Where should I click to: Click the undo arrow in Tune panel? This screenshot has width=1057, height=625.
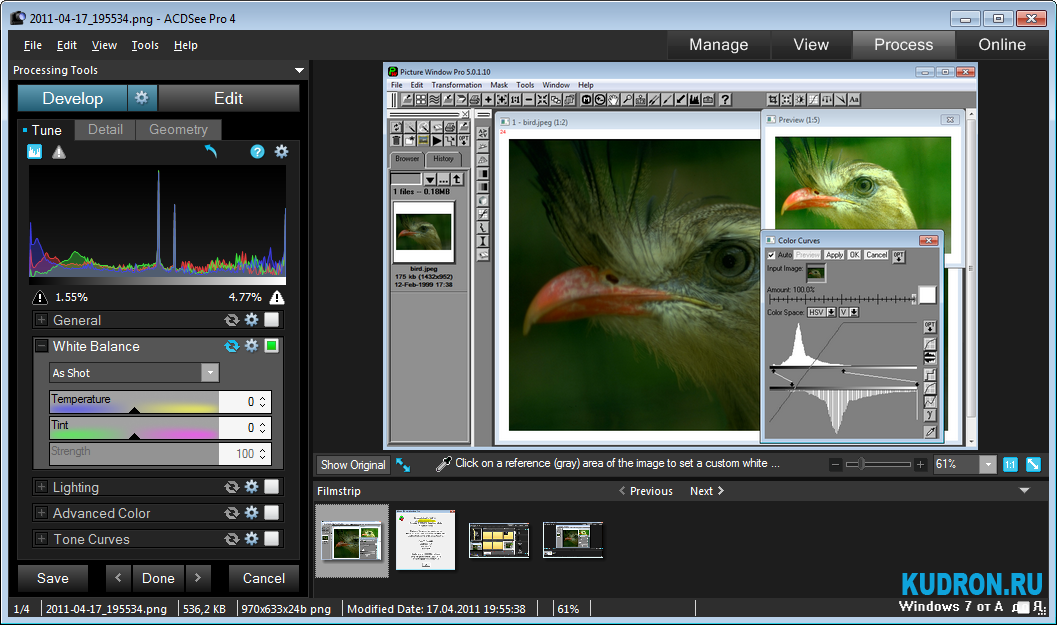(x=210, y=152)
